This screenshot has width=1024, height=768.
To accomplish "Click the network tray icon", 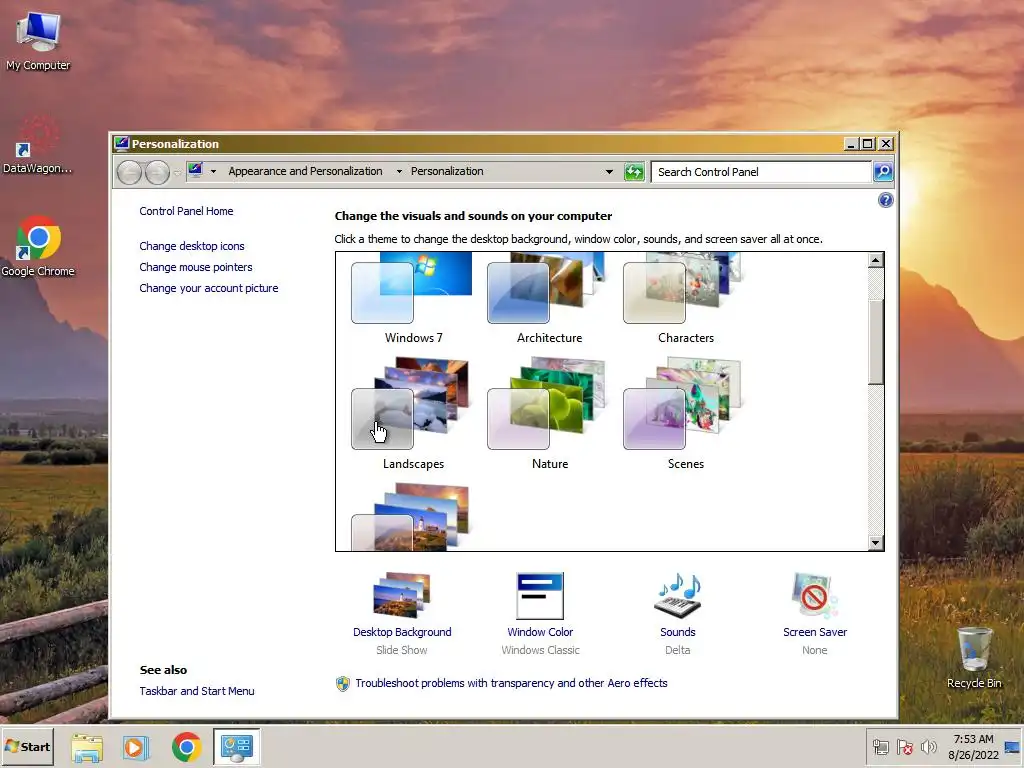I will coord(880,747).
